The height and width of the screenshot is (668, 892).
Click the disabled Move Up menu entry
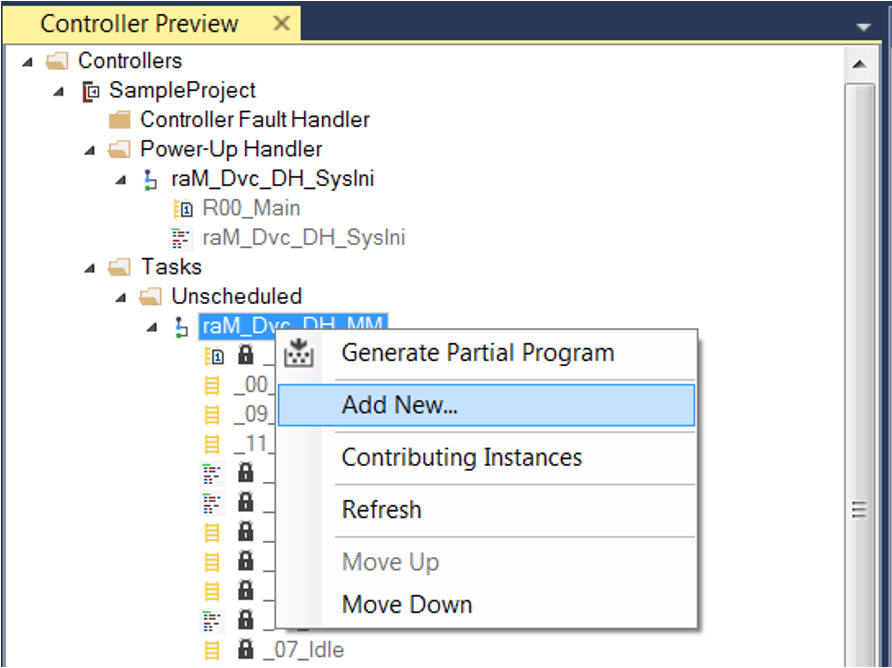(486, 562)
